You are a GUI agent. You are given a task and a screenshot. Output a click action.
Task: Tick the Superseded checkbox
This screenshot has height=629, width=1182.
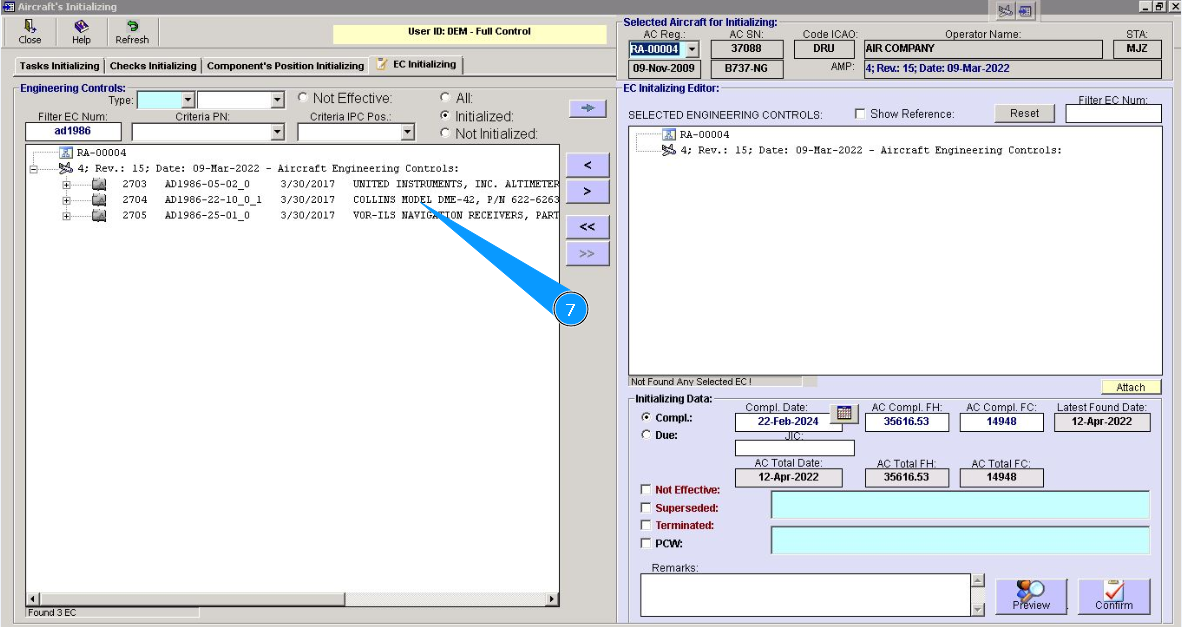pos(646,508)
